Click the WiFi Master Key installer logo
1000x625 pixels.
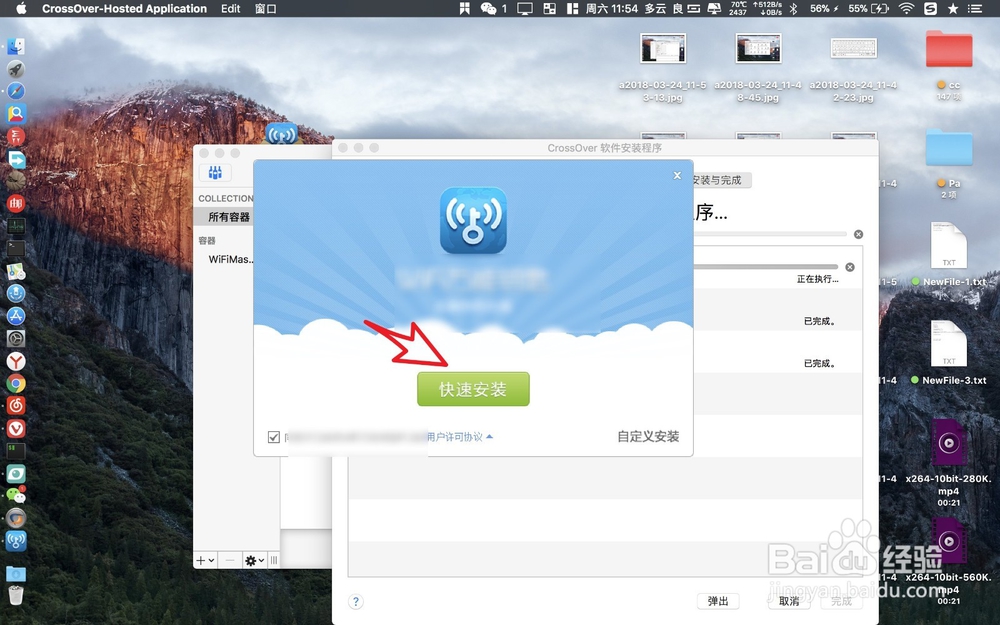click(x=473, y=220)
